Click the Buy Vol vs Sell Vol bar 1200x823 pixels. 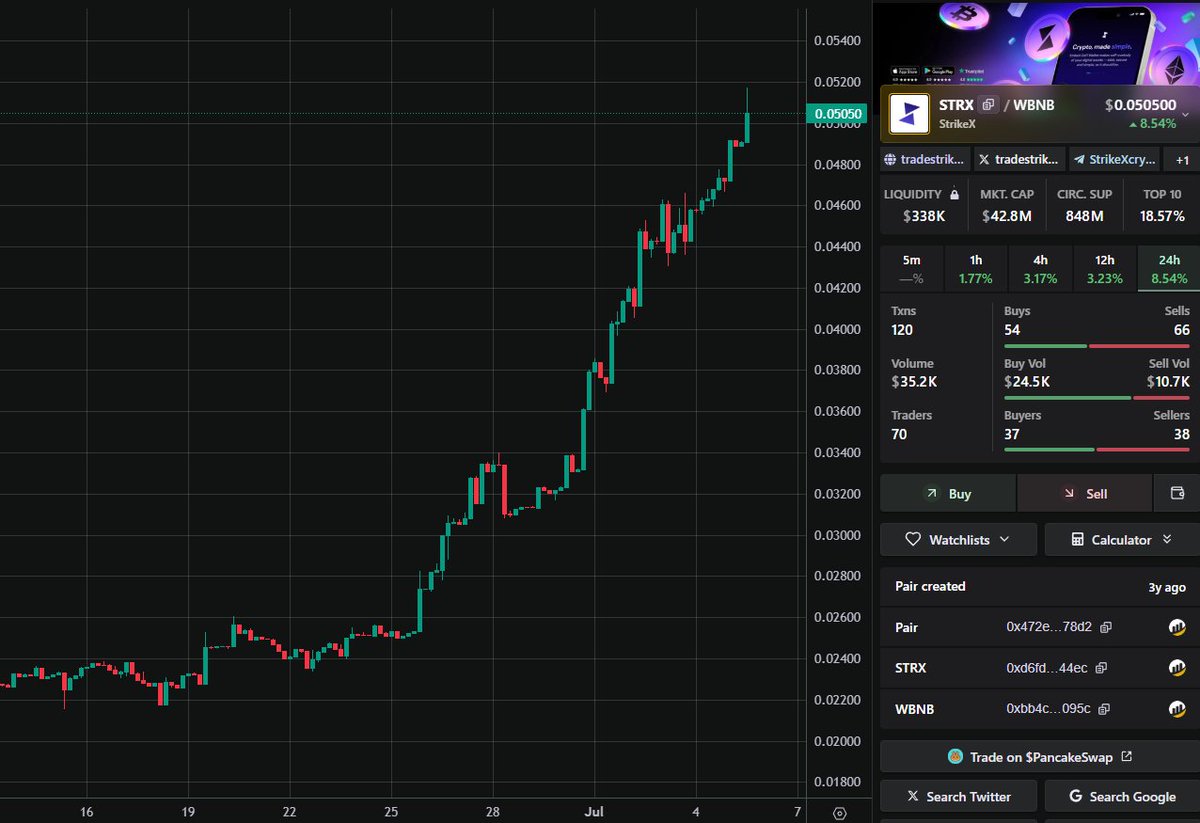coord(1097,398)
